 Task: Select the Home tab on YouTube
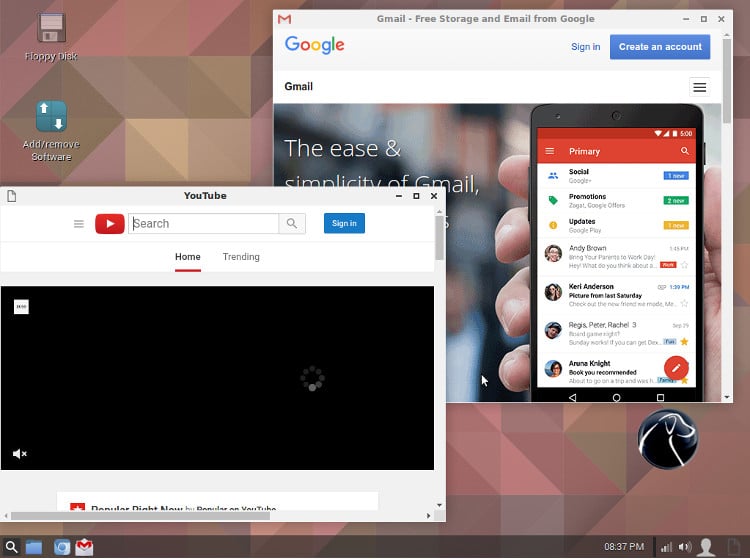click(188, 257)
